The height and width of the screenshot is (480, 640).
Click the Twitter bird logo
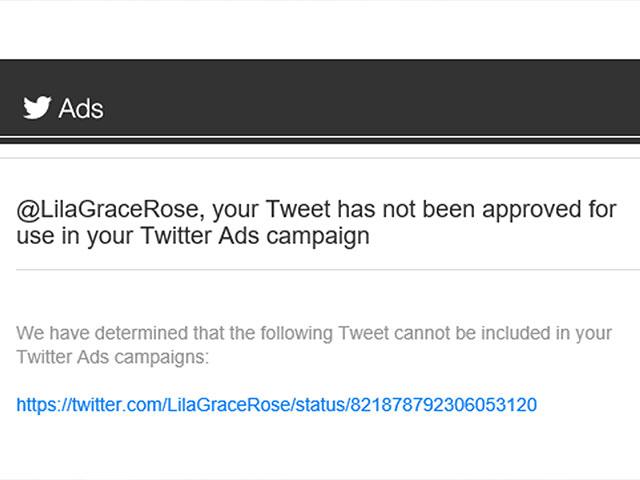[37, 108]
